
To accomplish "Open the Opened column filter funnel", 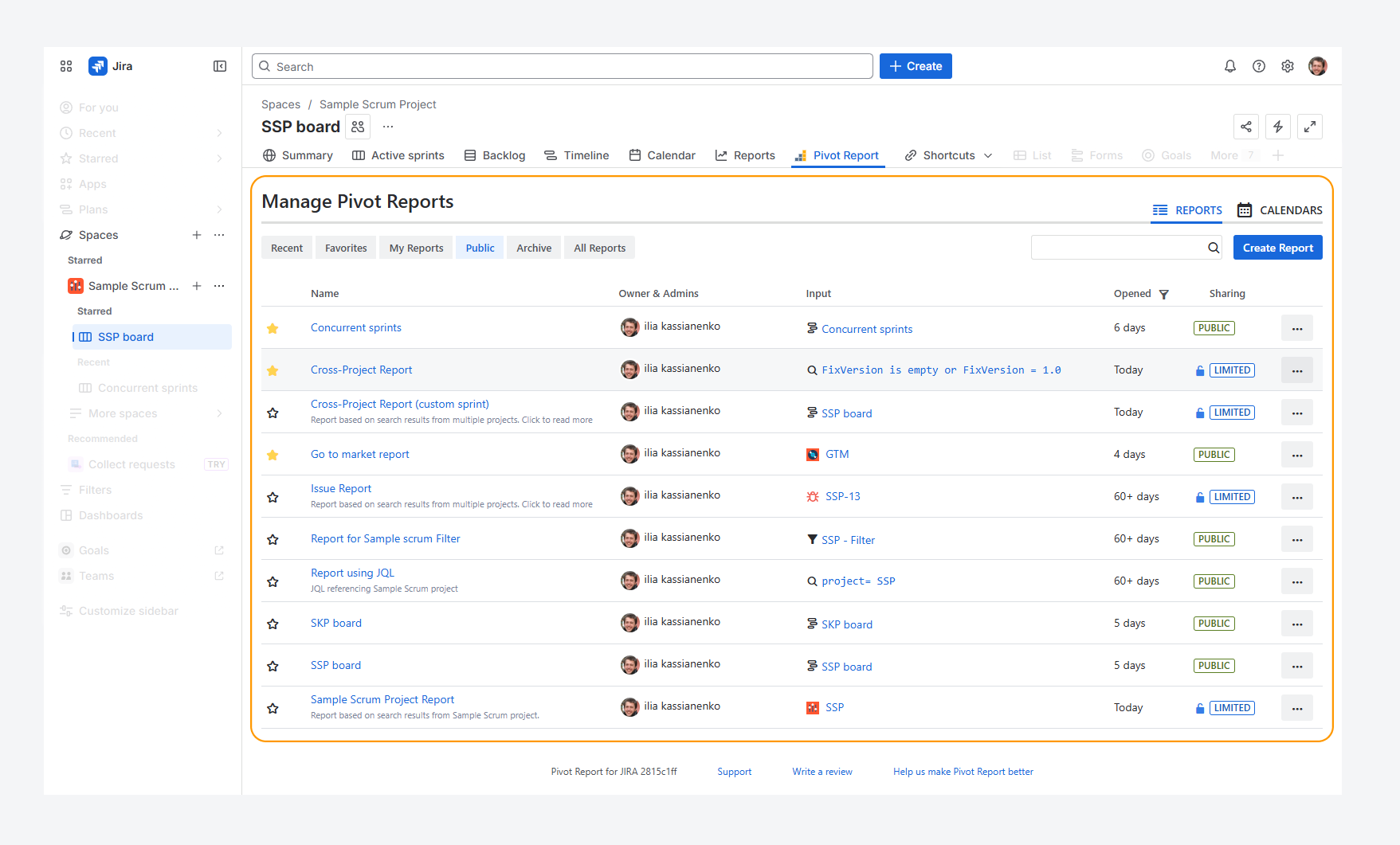I will click(1164, 294).
